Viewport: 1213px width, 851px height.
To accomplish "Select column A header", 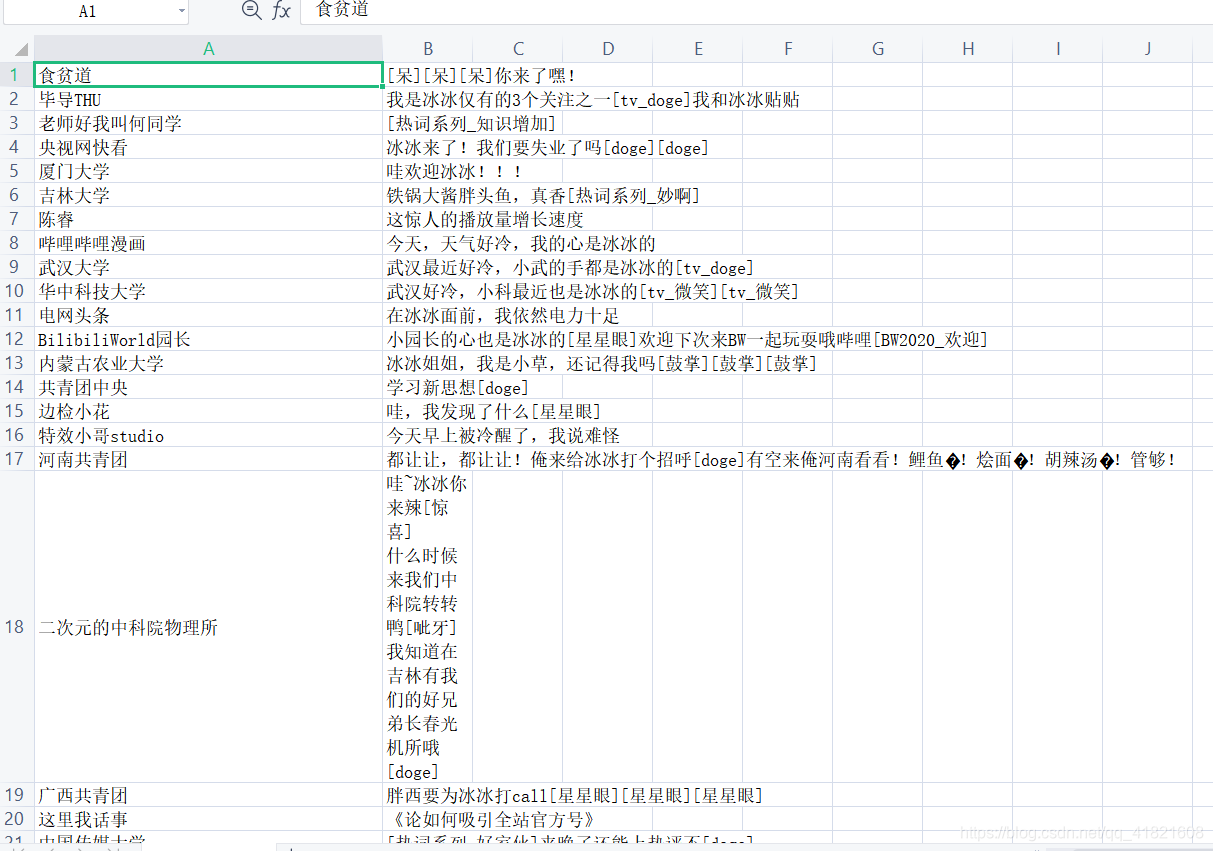I will click(x=209, y=48).
